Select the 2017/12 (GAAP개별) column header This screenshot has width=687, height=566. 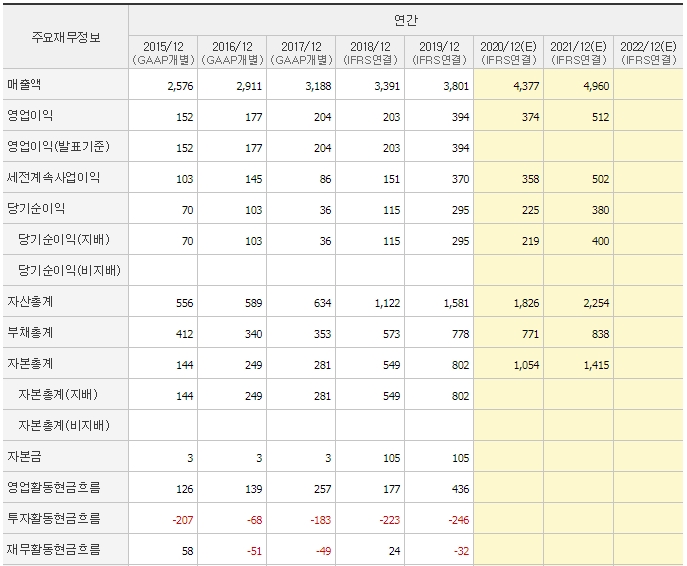301,53
